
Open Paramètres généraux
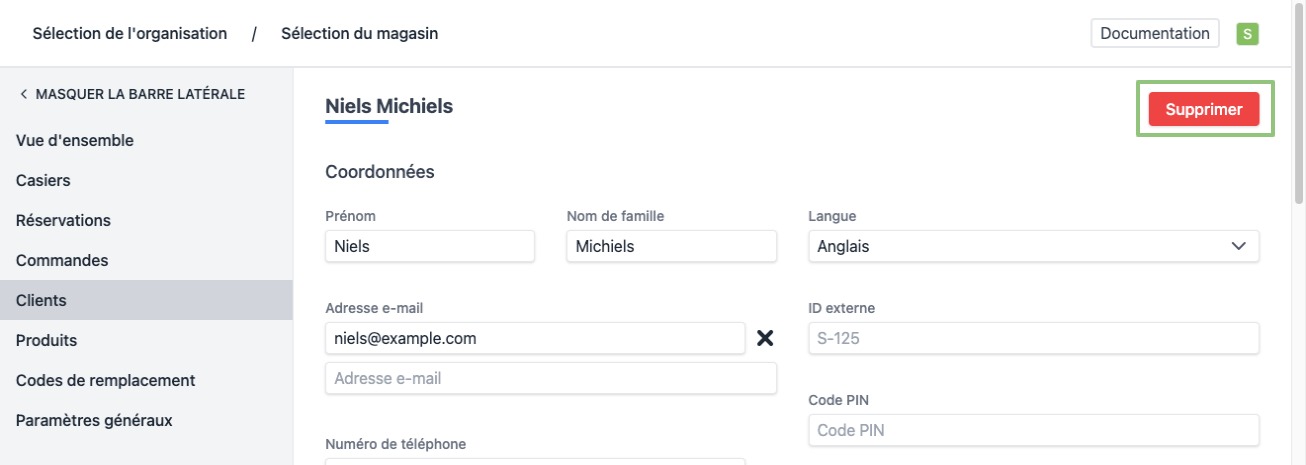pos(94,420)
